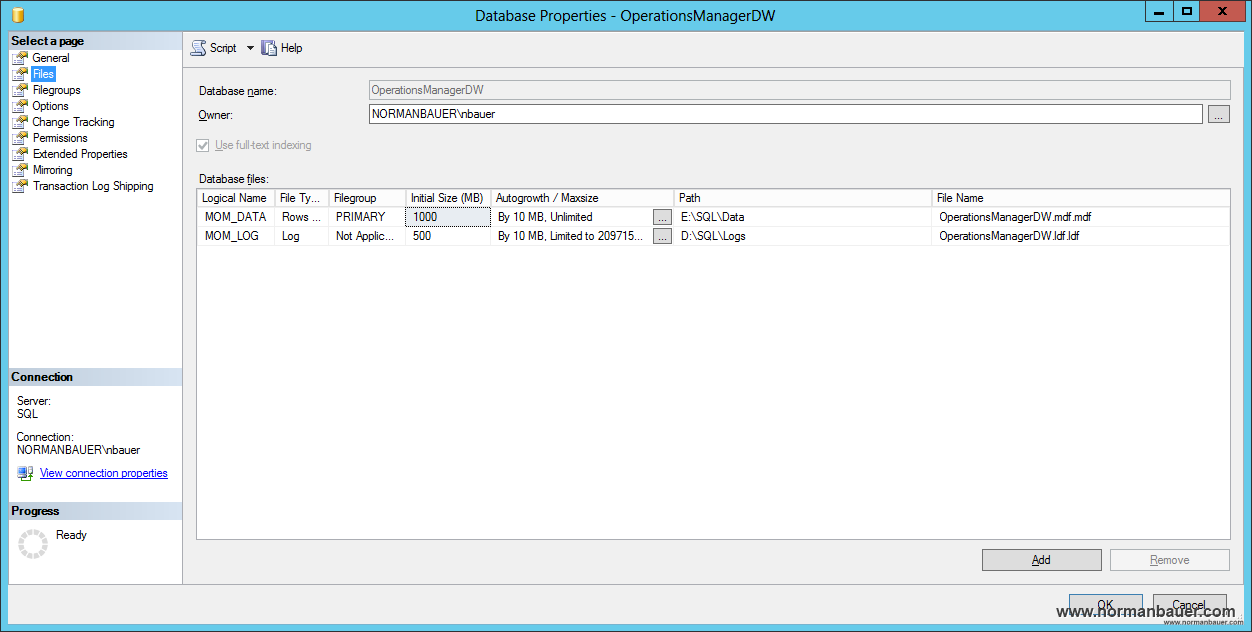Click the connection properties icon
The image size is (1252, 632).
tap(25, 473)
